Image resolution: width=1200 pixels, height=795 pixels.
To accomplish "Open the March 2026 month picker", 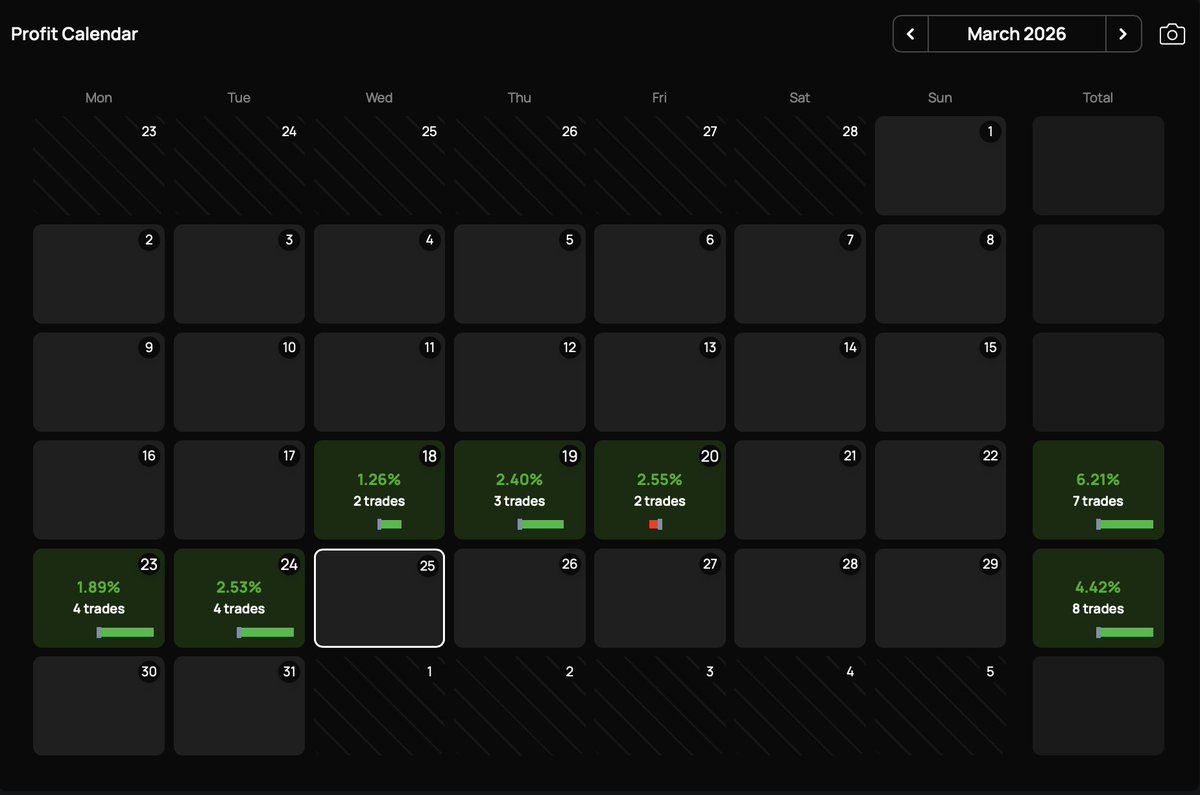I will [1017, 34].
